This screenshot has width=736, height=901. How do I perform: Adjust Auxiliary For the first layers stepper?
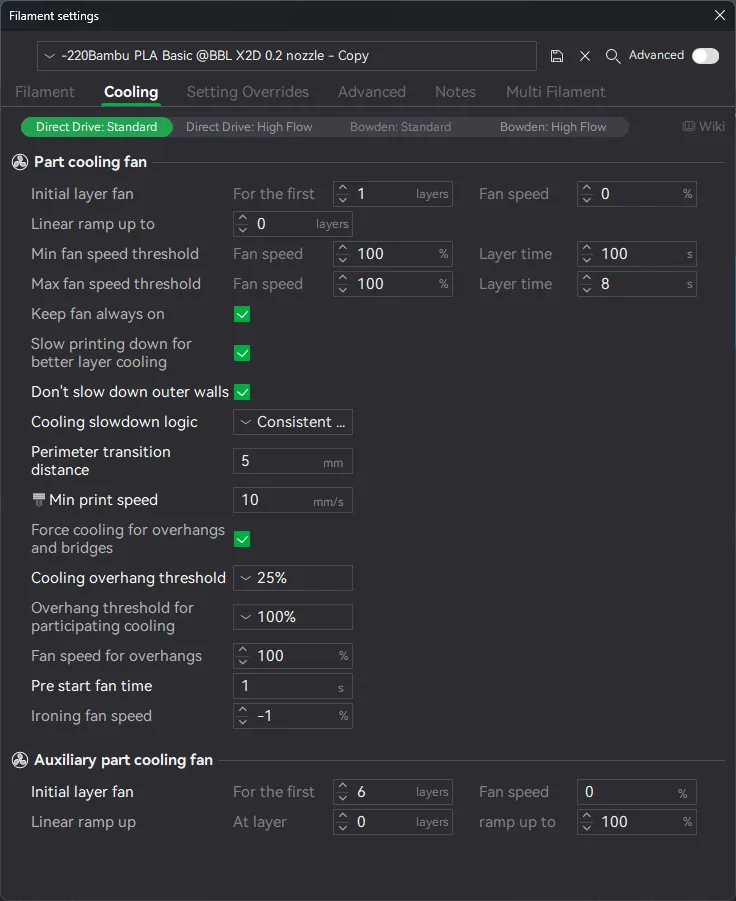tap(342, 792)
